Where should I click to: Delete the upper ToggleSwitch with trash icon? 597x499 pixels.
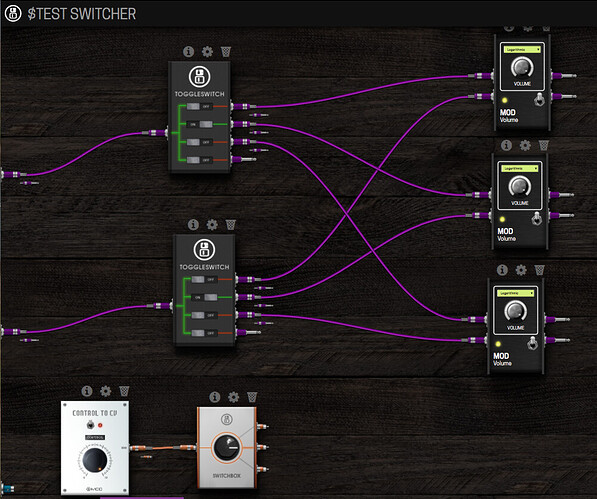tap(226, 51)
